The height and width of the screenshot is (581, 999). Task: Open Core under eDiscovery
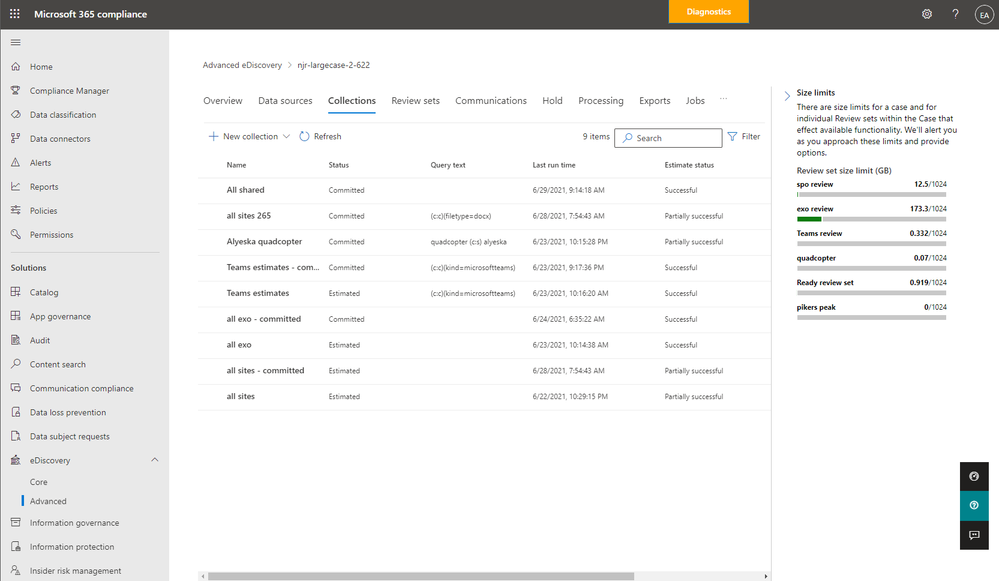click(x=38, y=482)
